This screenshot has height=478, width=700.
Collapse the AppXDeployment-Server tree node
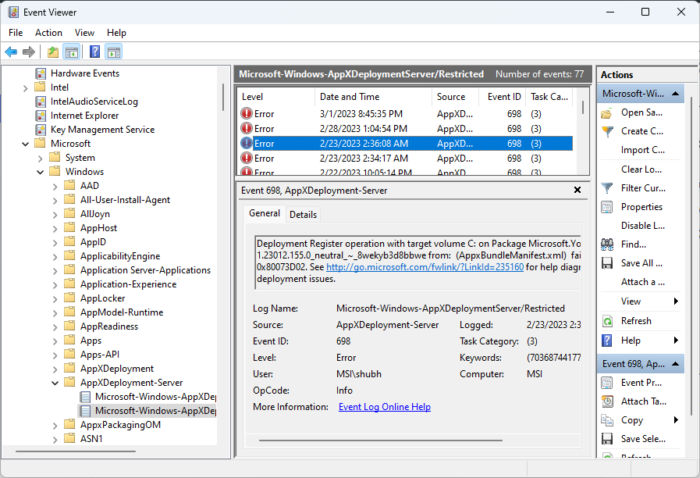(x=54, y=382)
